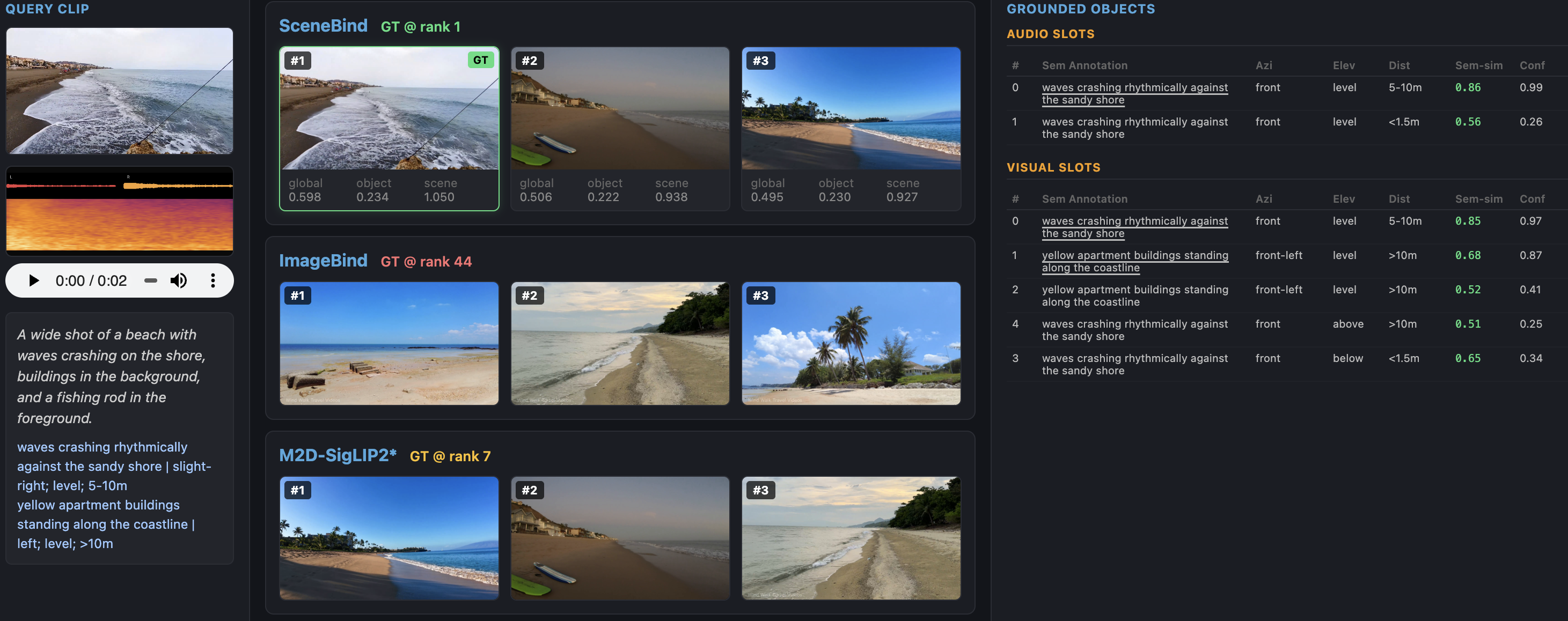Click yellow apartment buildings query annotation

click(106, 524)
